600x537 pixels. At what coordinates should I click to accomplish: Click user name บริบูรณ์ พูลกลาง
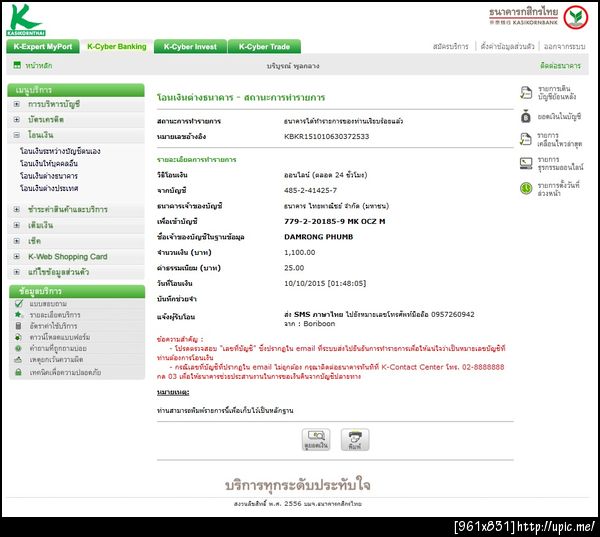tap(293, 66)
